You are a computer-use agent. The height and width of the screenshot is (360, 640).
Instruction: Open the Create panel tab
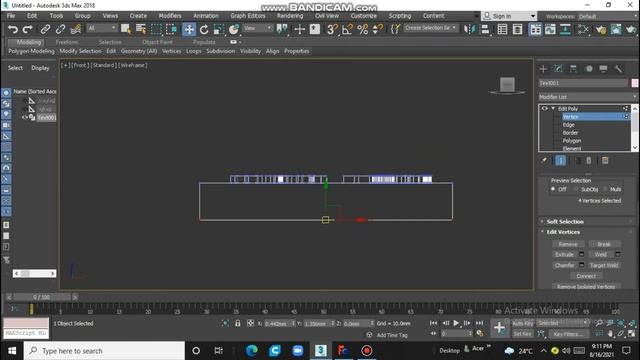tap(543, 69)
